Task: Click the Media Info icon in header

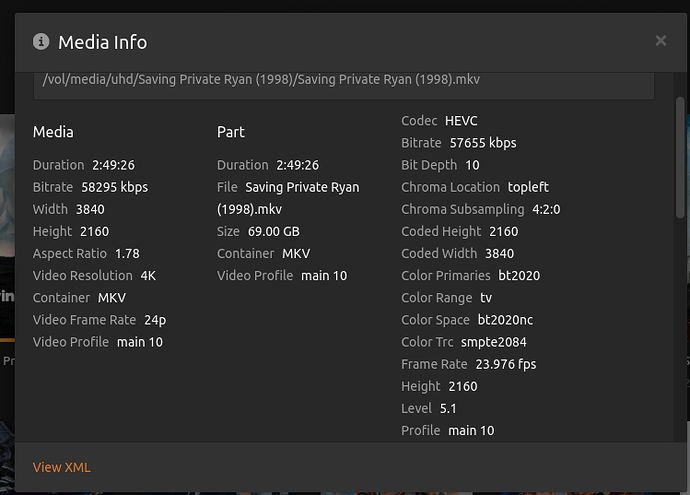Action: pyautogui.click(x=41, y=41)
